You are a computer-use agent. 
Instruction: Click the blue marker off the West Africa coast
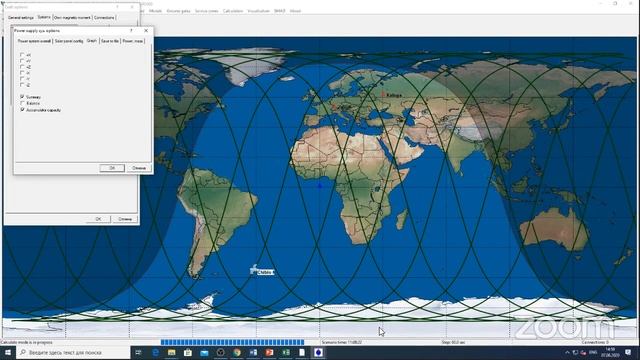320,185
